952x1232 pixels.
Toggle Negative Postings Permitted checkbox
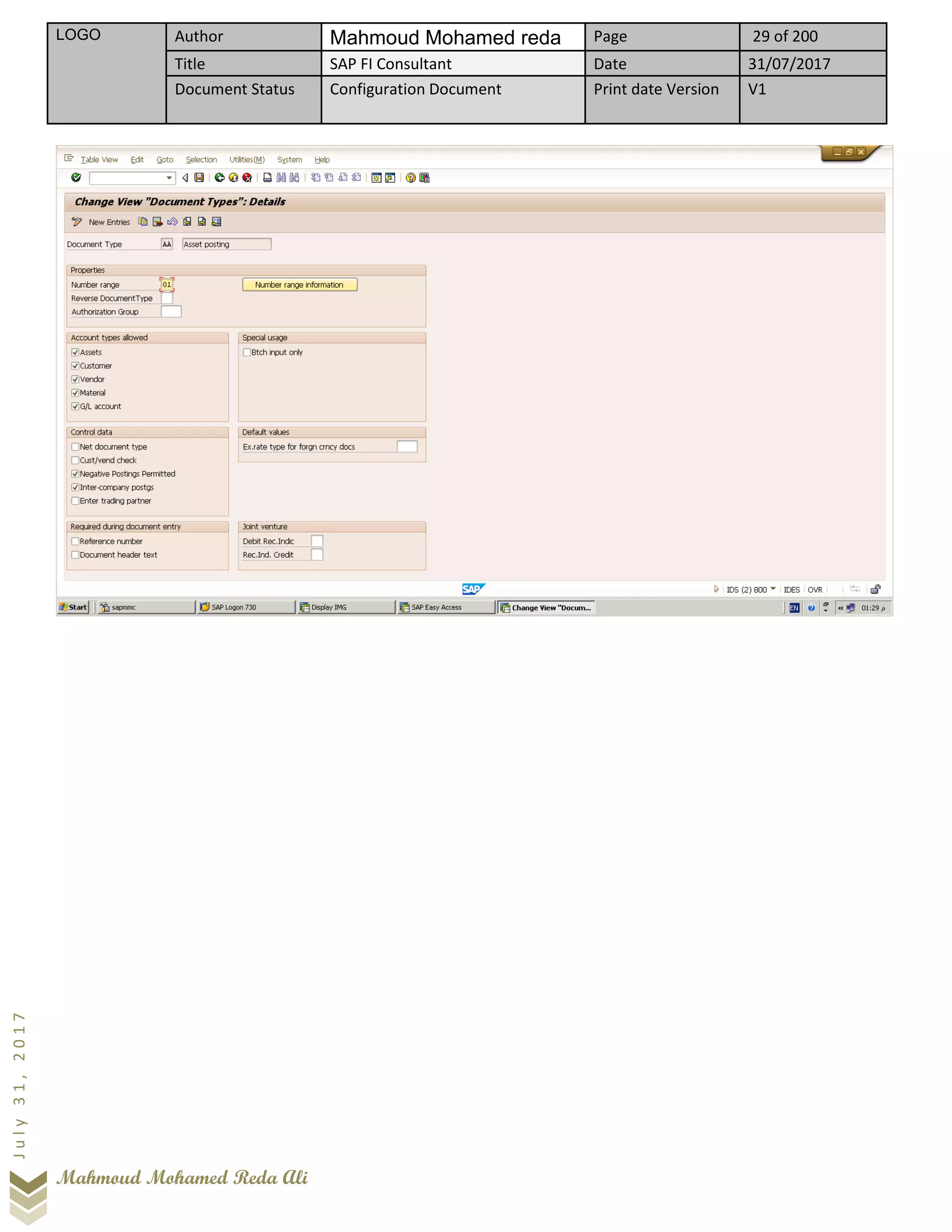pos(75,474)
